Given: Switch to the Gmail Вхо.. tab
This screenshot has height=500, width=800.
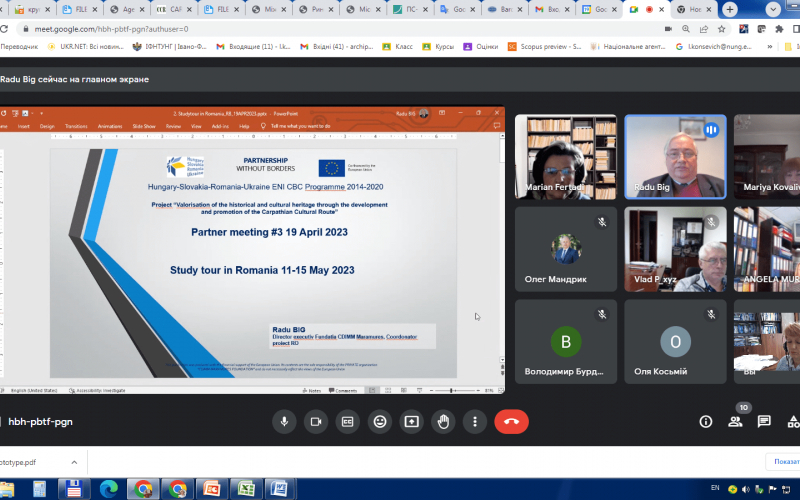Looking at the screenshot, I should (552, 9).
